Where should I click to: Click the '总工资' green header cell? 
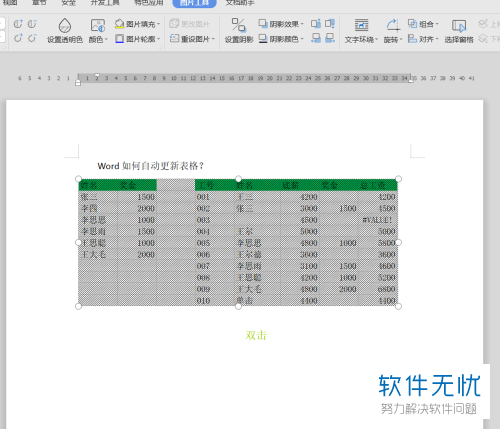click(x=377, y=185)
